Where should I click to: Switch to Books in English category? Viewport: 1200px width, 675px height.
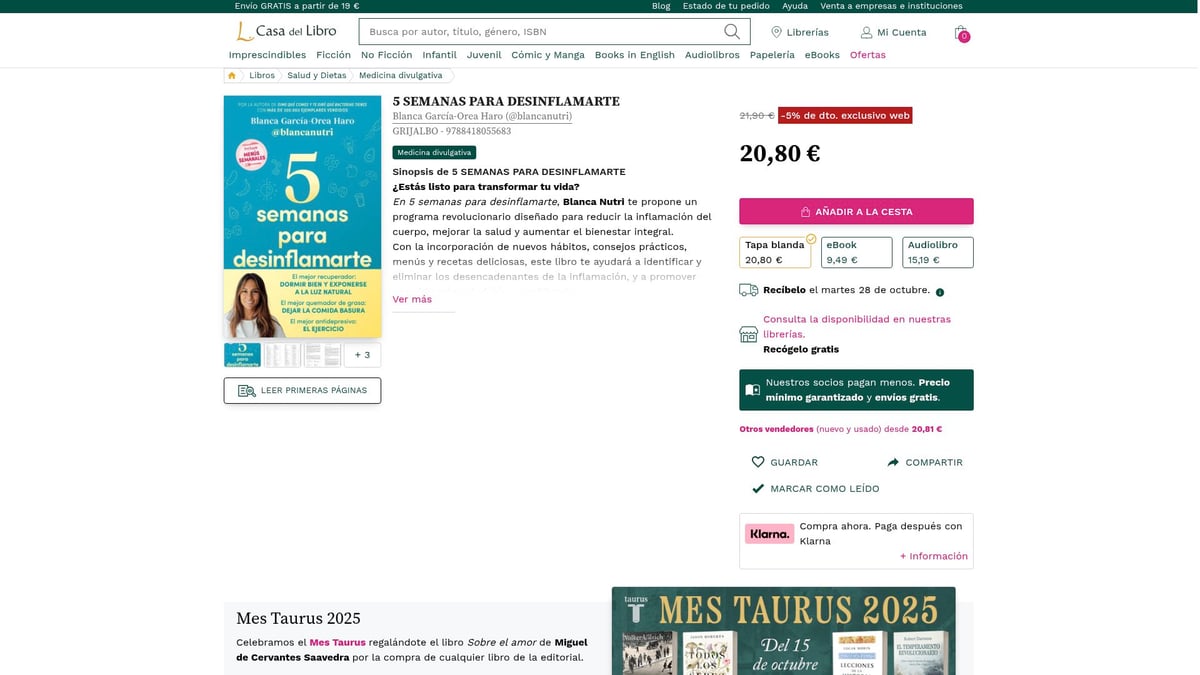(x=634, y=55)
